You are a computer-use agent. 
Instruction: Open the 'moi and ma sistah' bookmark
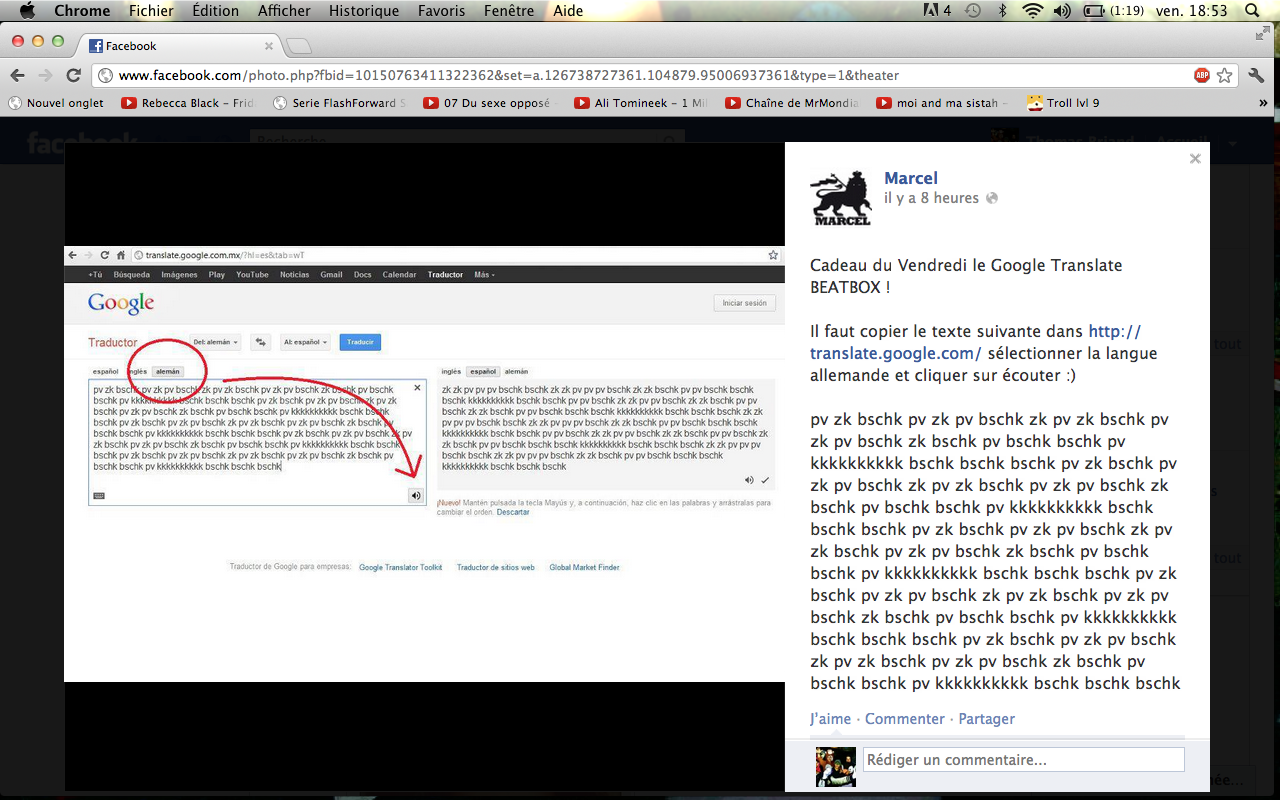pyautogui.click(x=943, y=103)
